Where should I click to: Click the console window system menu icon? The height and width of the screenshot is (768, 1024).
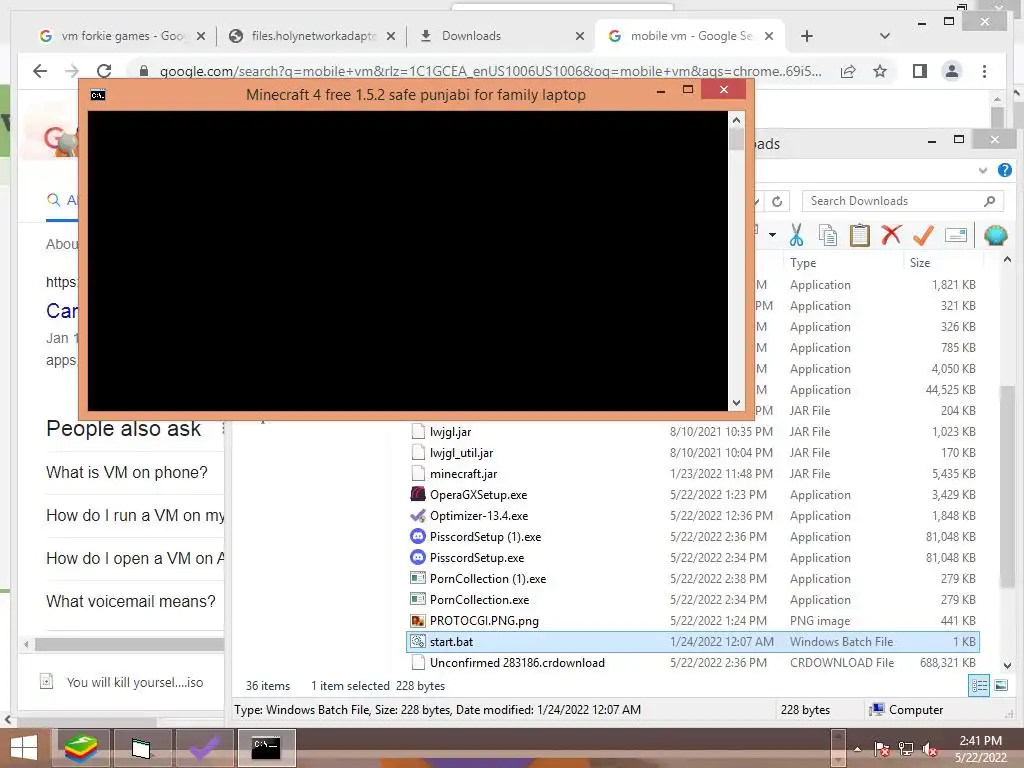click(98, 95)
